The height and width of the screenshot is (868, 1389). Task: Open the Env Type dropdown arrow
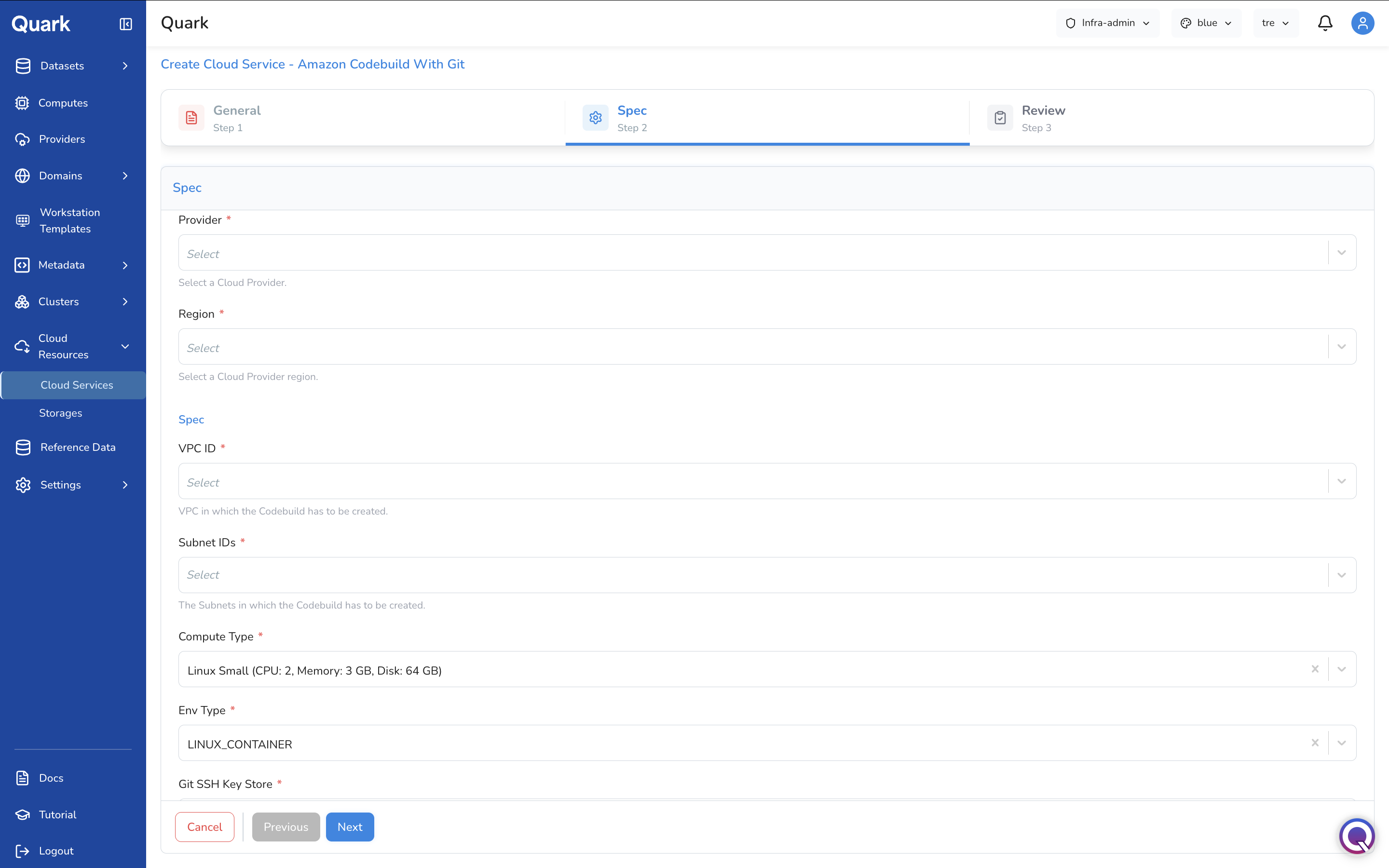1342,743
